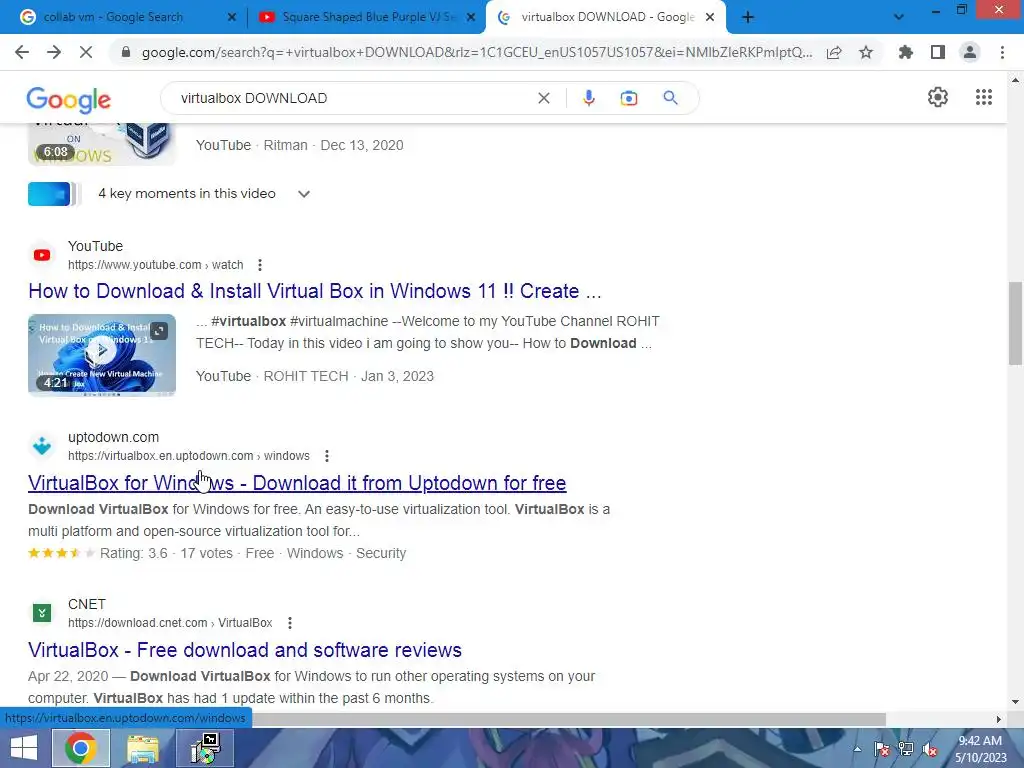Open the Extensions puzzle icon
Image resolution: width=1024 pixels, height=768 pixels.
[x=906, y=52]
